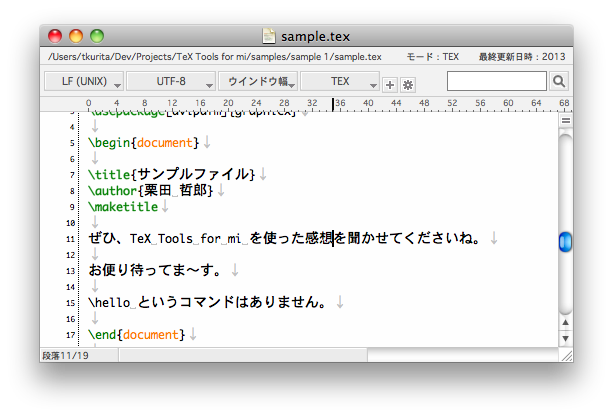613x417 pixels.
Task: Click the split view icon above scrollbar
Action: coord(566,120)
